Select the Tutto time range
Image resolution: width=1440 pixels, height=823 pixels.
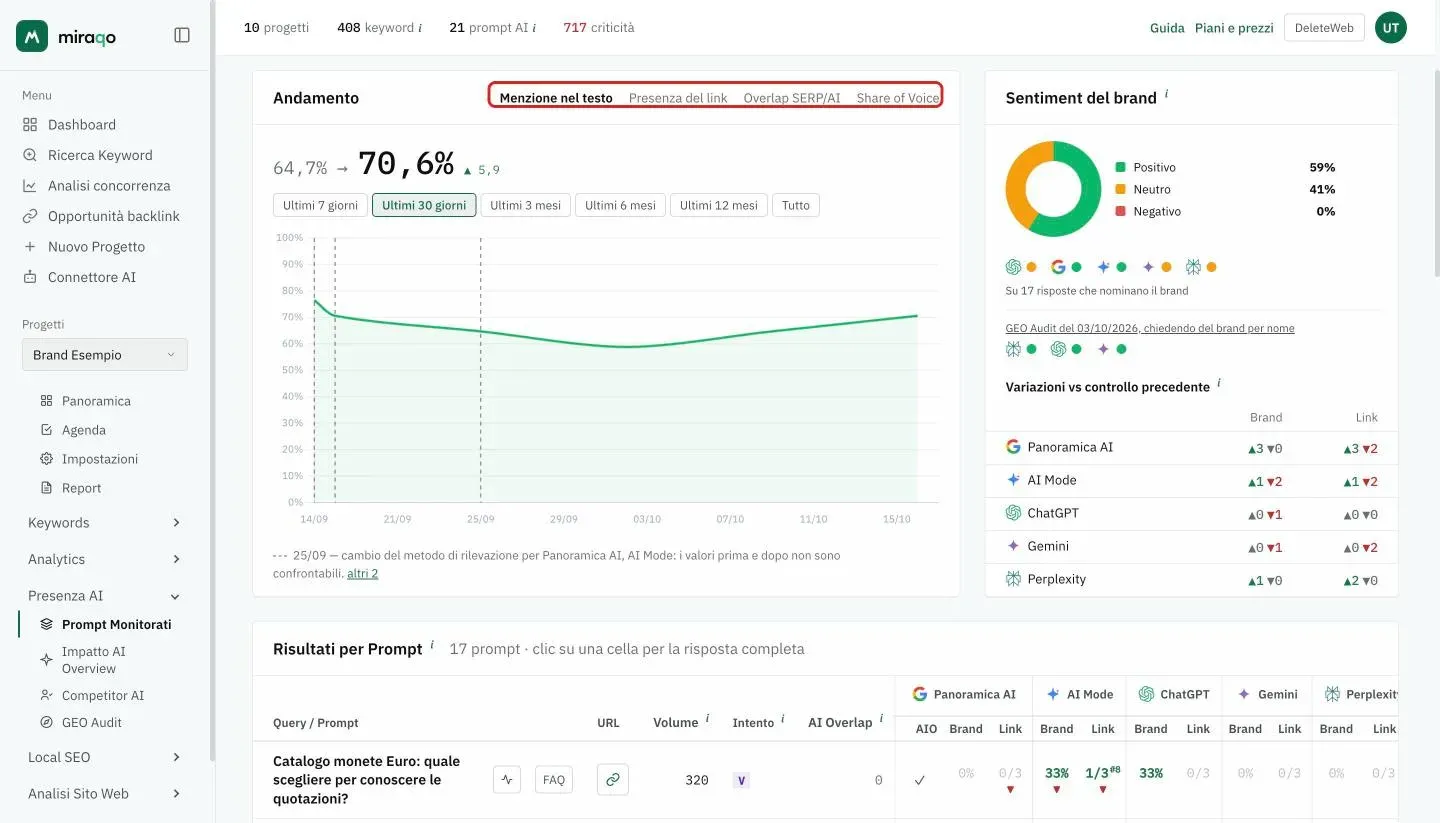(796, 205)
